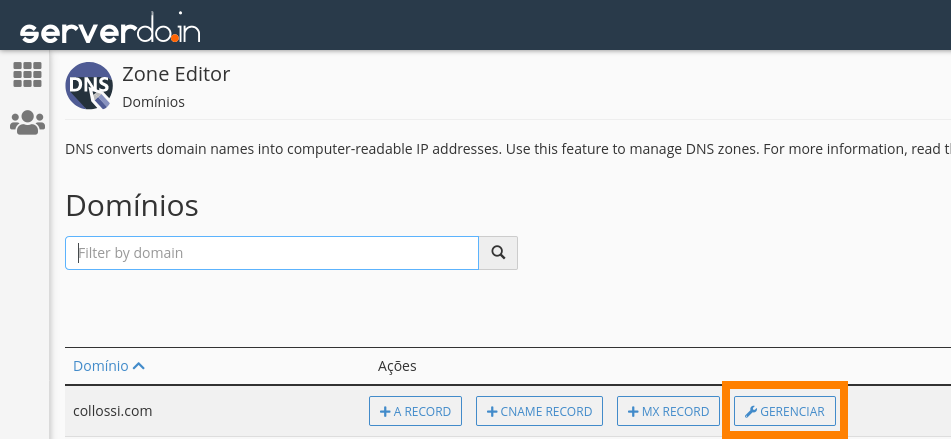The height and width of the screenshot is (439, 951).
Task: Click the plus icon on A Record
Action: 385,412
